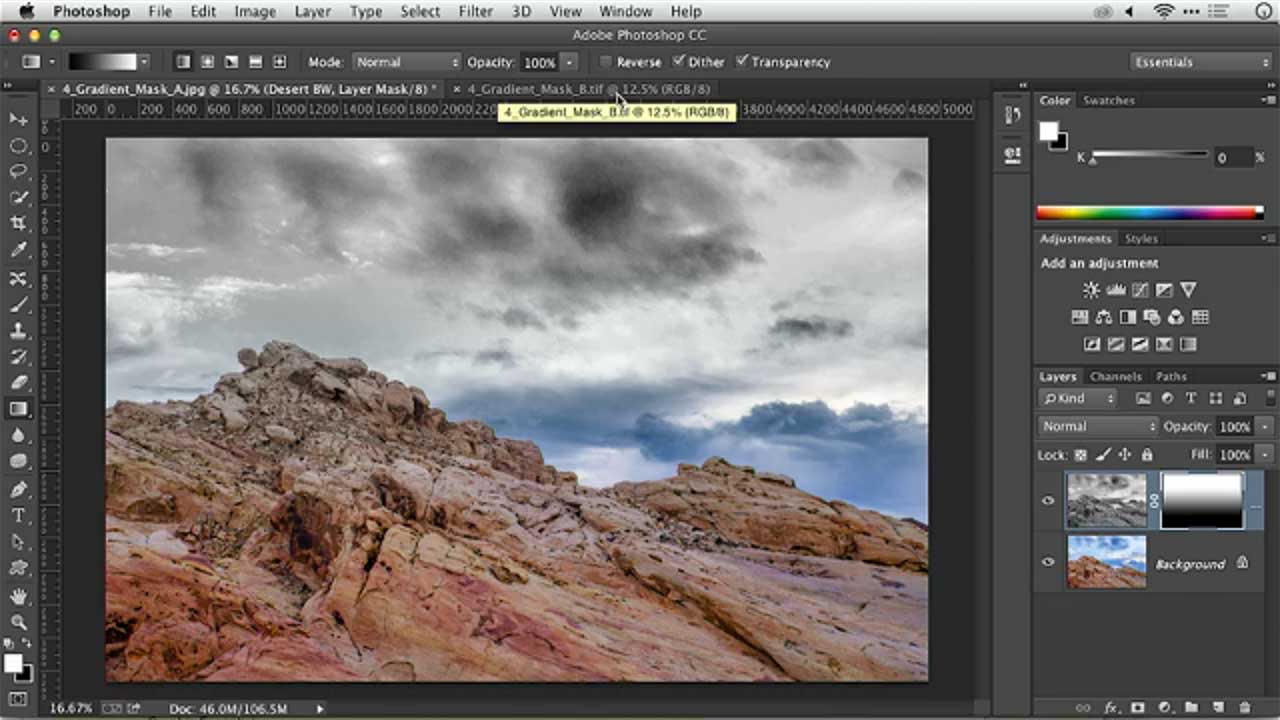Select the Eraser tool
The height and width of the screenshot is (720, 1280).
point(18,382)
